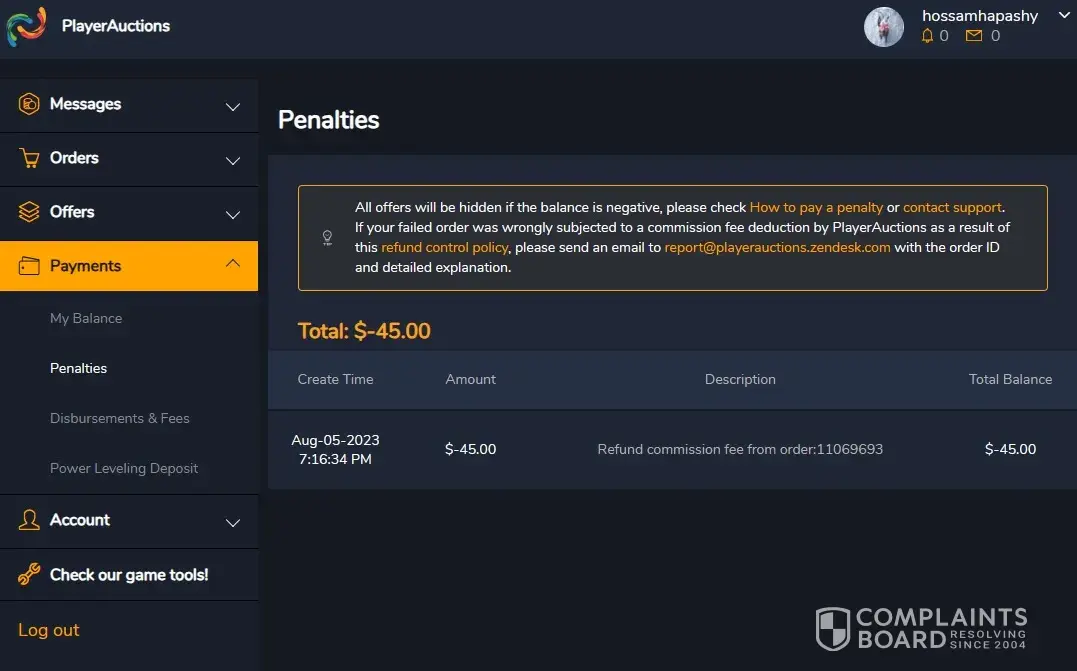The image size is (1077, 671).
Task: Click the user profile avatar
Action: pyautogui.click(x=884, y=27)
